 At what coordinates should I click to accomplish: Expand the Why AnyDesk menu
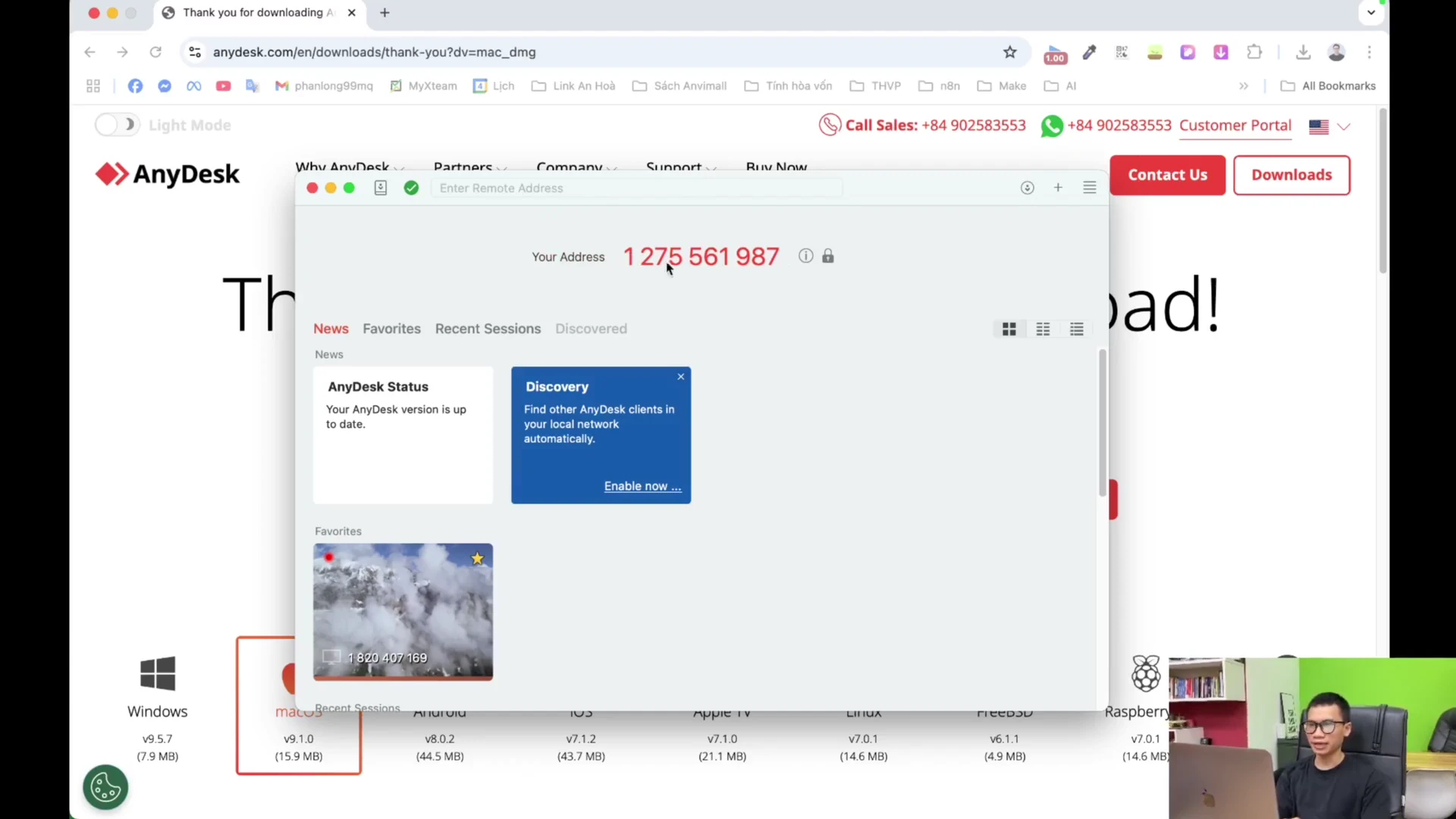click(349, 167)
